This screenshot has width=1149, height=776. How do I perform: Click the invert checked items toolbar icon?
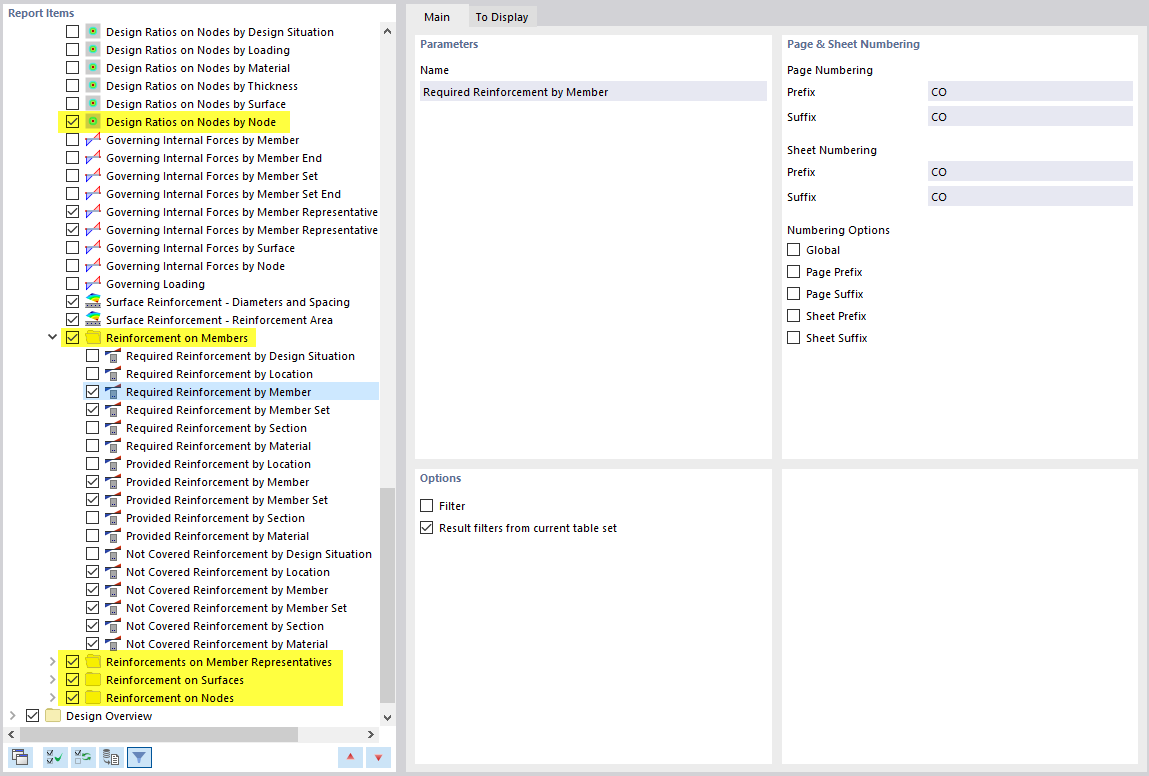83,757
